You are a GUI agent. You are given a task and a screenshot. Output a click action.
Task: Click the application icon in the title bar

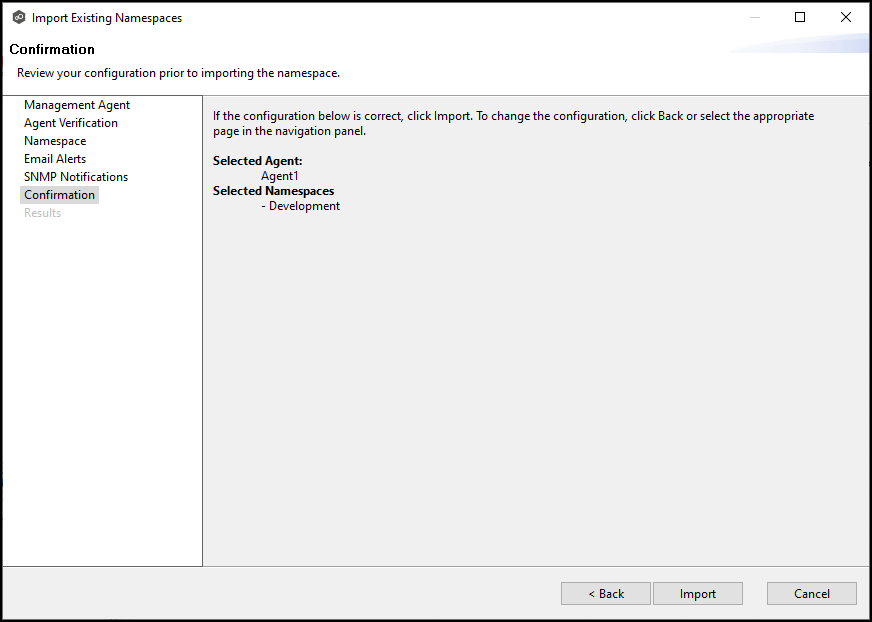pyautogui.click(x=18, y=18)
